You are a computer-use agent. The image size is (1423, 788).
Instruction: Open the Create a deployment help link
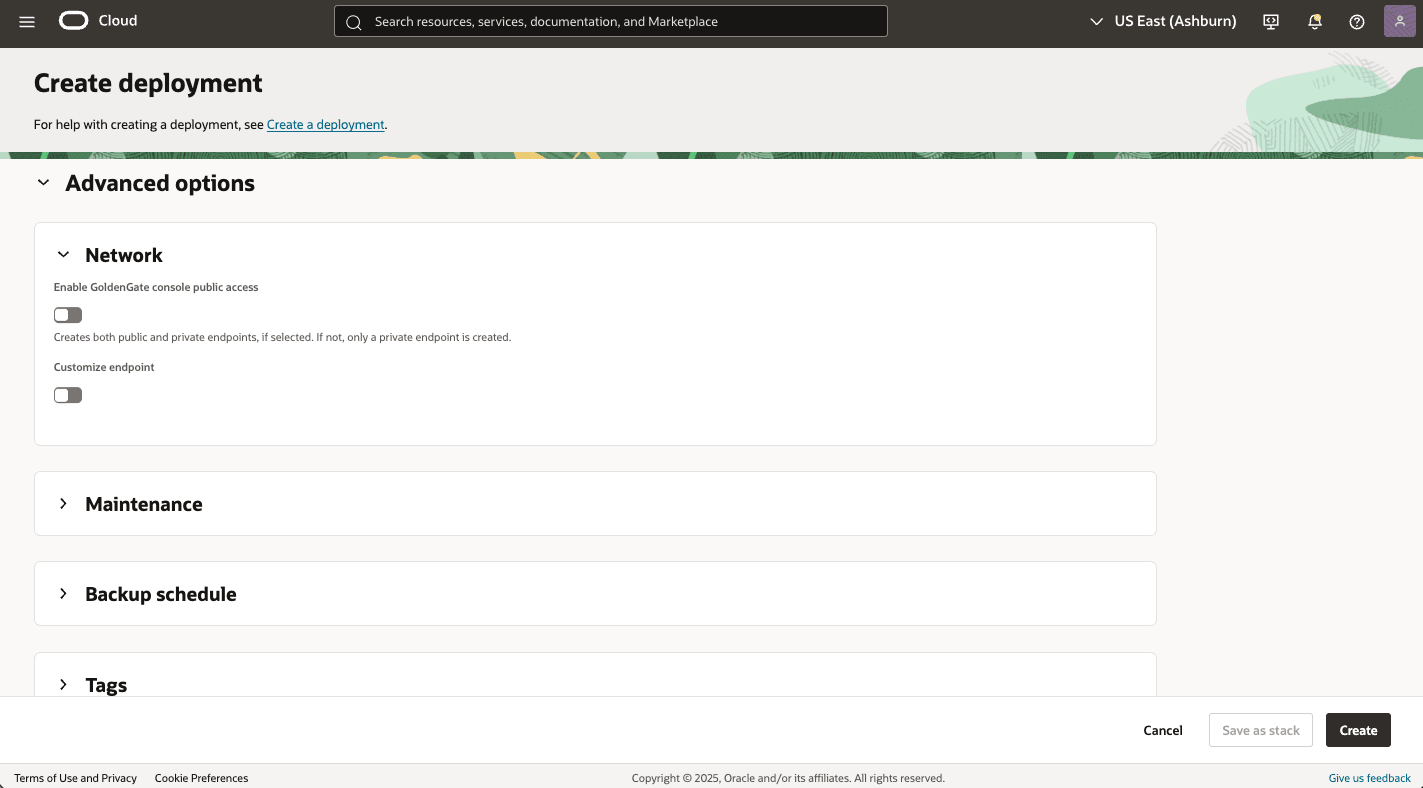[x=325, y=124]
